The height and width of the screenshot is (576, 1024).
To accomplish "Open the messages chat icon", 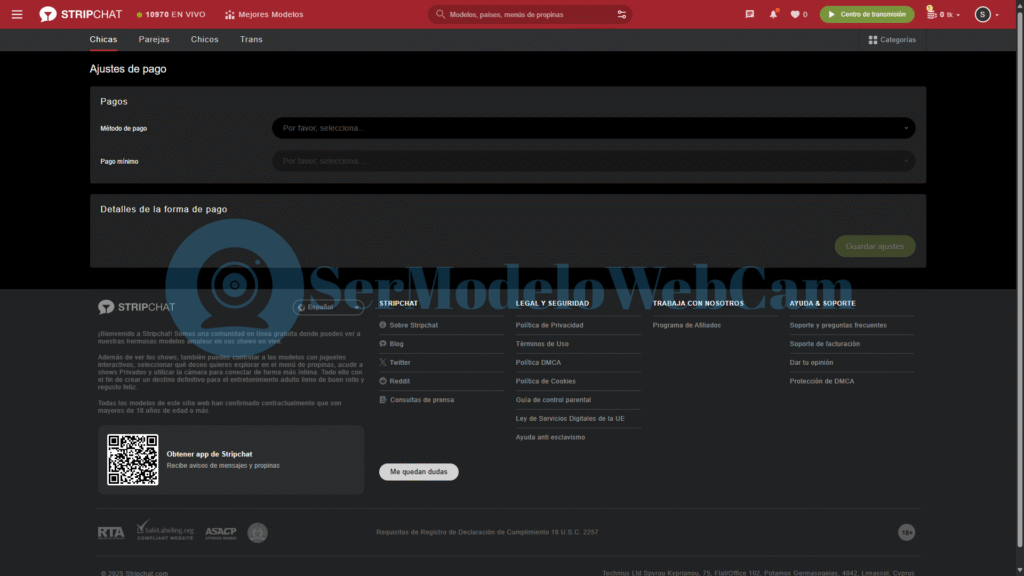I will click(x=750, y=14).
